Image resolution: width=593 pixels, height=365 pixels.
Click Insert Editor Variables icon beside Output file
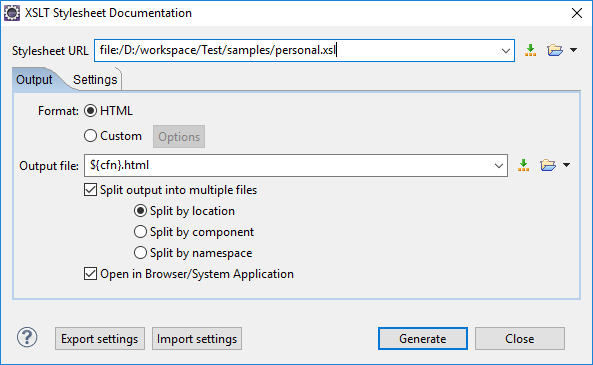[523, 165]
